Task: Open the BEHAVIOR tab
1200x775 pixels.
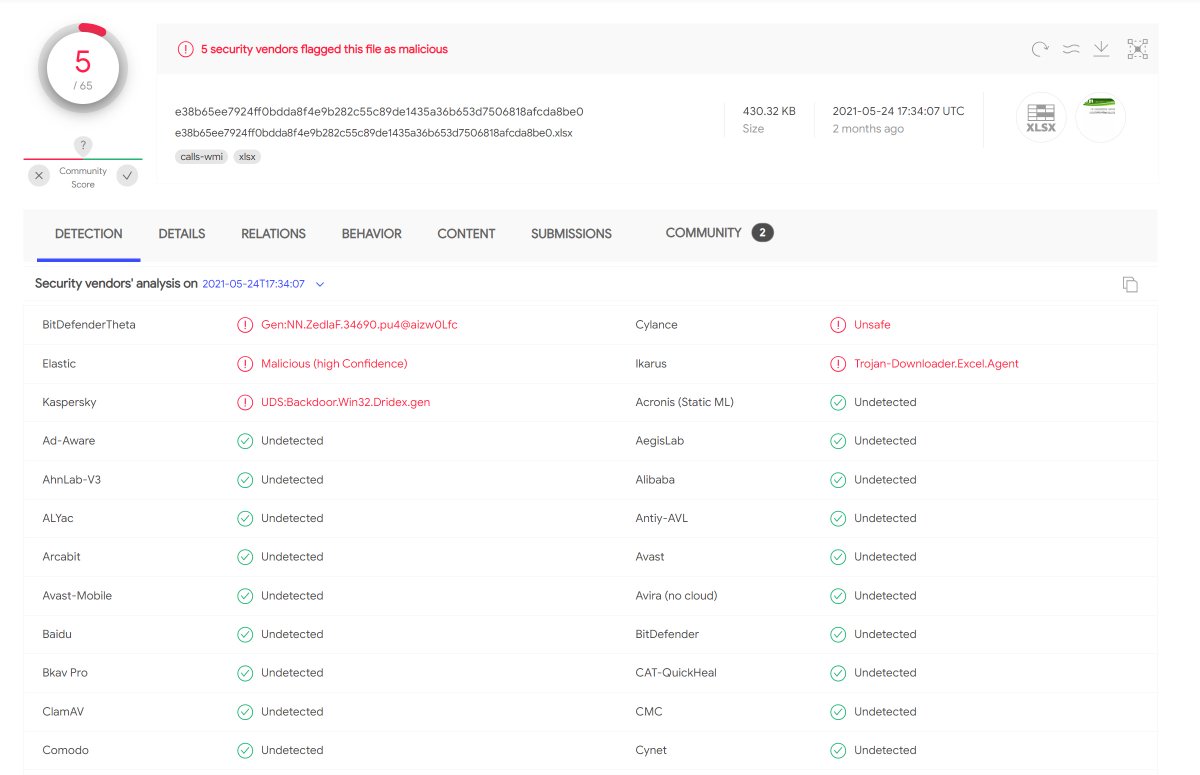Action: [372, 234]
